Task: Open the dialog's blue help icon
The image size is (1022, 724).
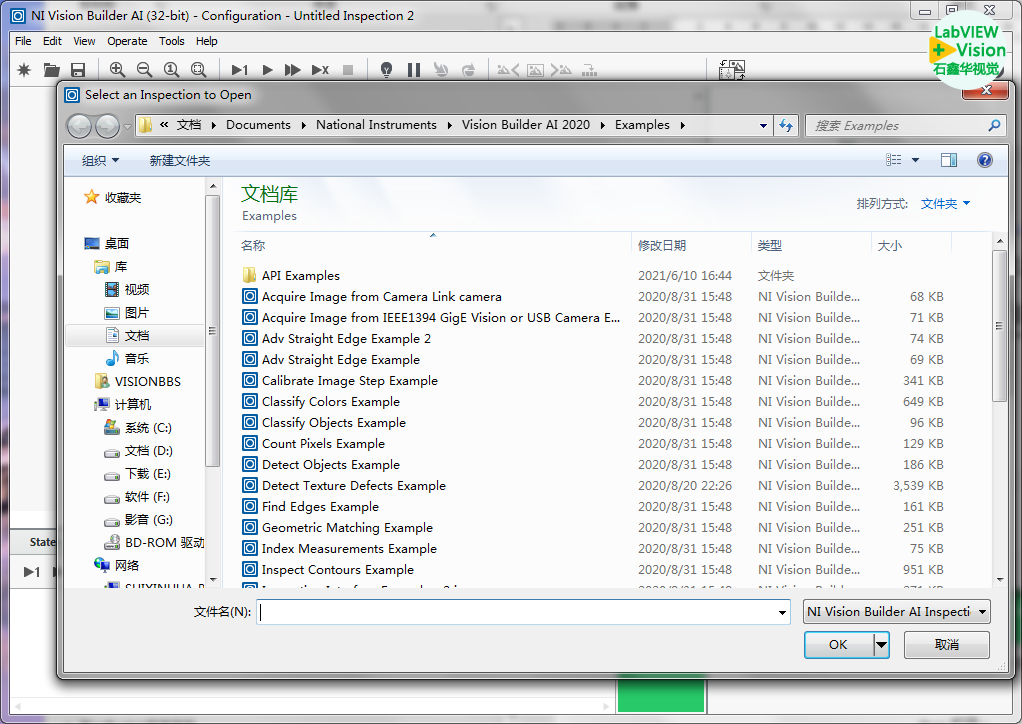Action: pos(984,160)
